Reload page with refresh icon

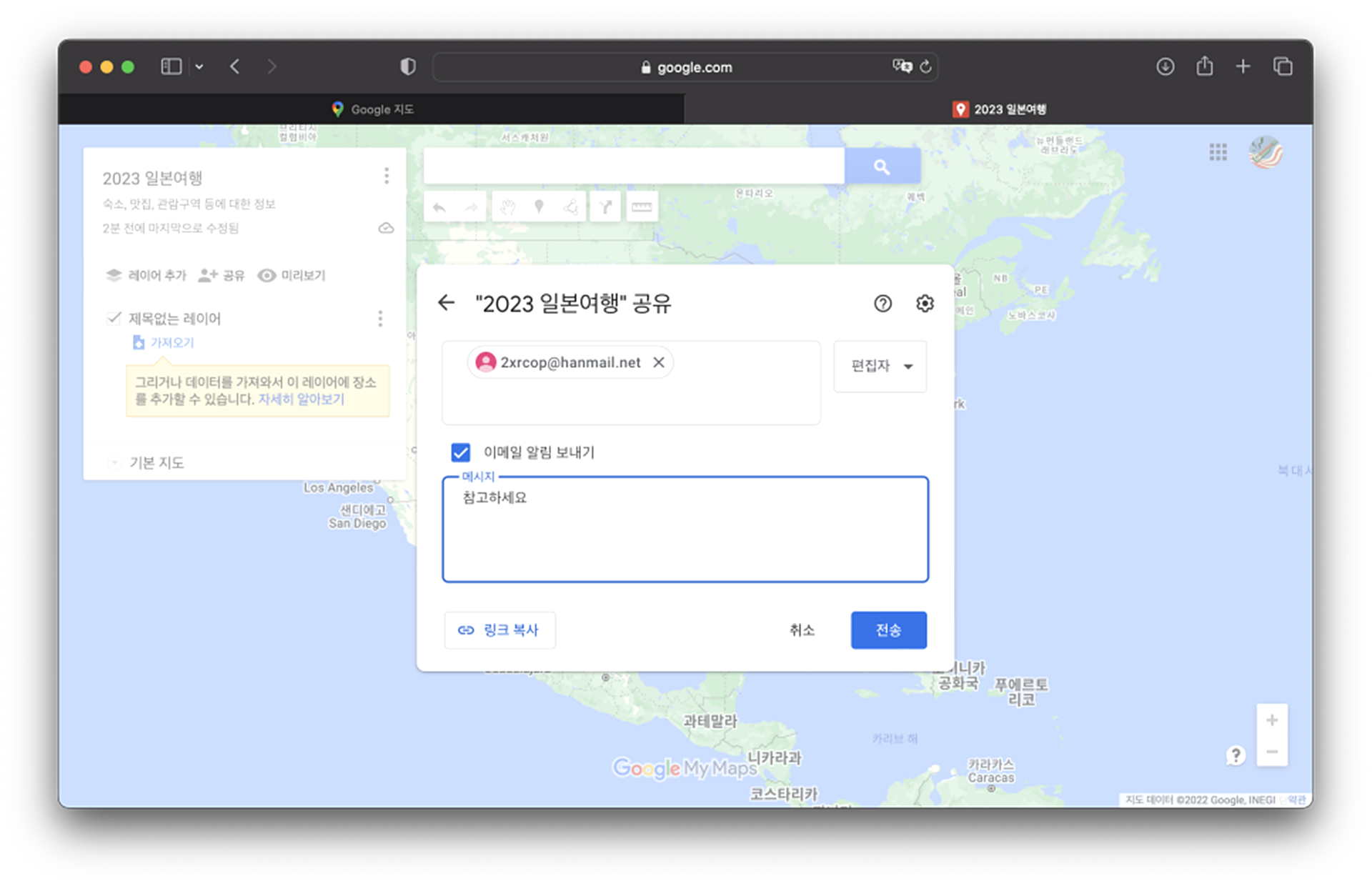925,66
